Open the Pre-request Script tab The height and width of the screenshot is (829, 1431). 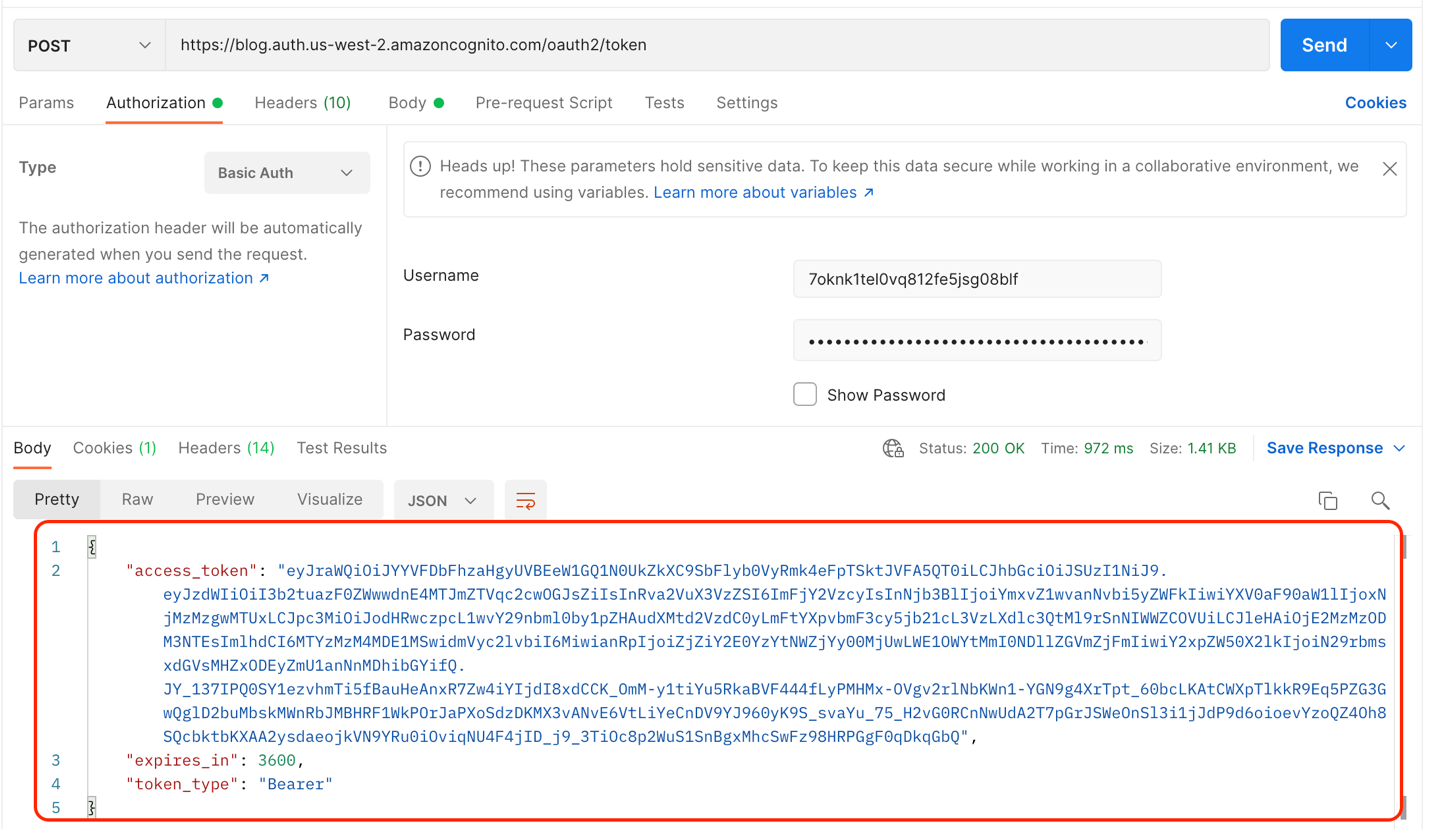point(544,103)
